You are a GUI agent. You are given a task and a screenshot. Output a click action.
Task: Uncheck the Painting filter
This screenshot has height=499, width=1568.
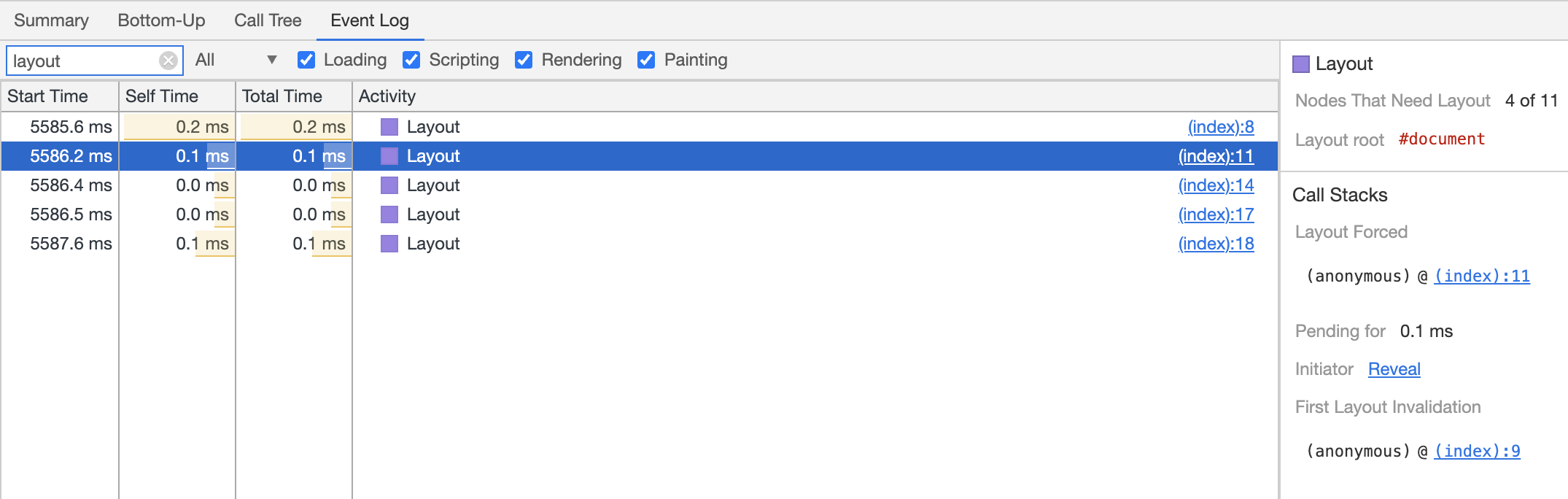646,60
